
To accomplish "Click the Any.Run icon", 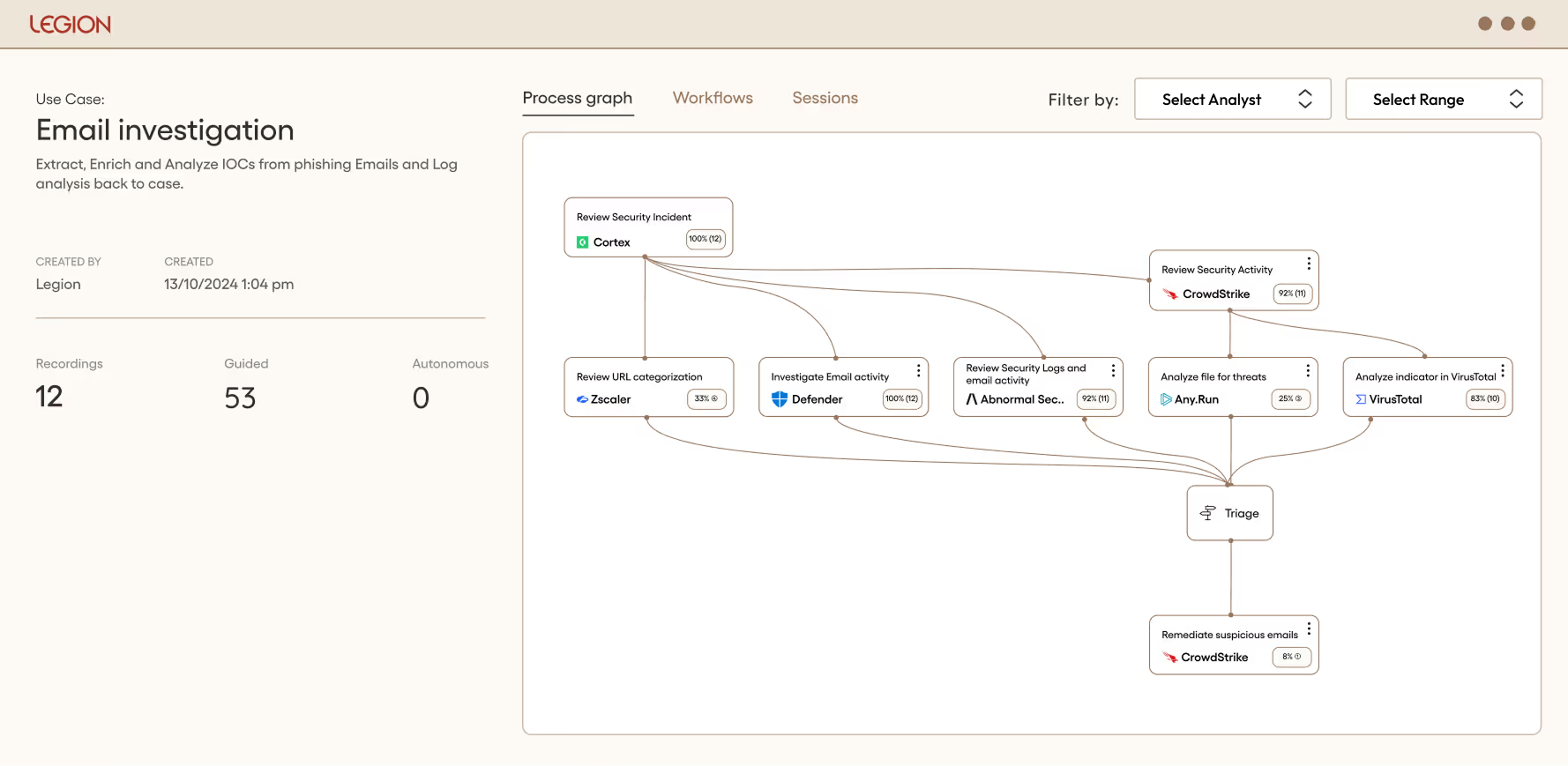I will [x=1166, y=399].
